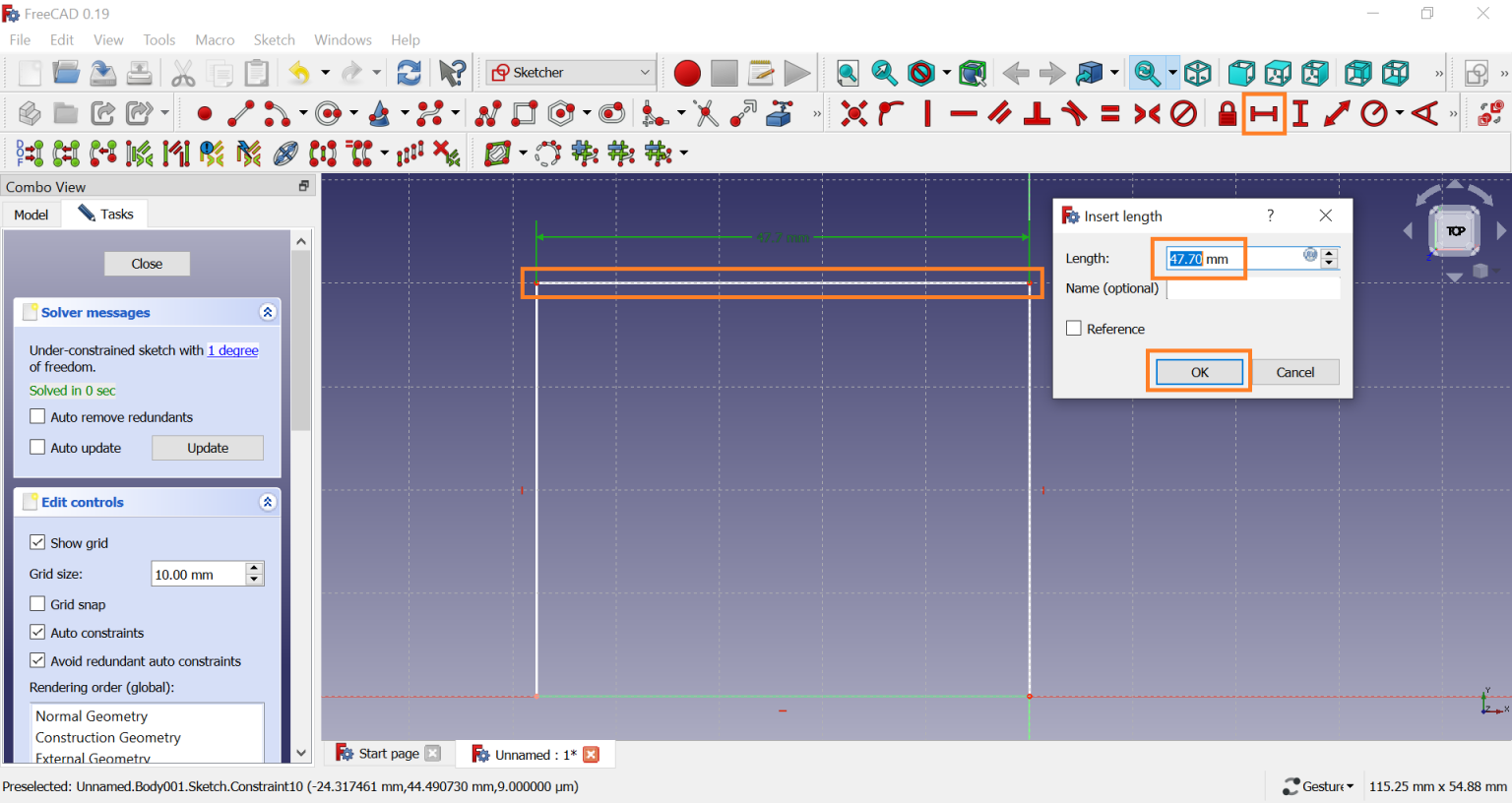This screenshot has height=803, width=1512.
Task: Collapse the Edit controls section
Action: click(x=267, y=502)
